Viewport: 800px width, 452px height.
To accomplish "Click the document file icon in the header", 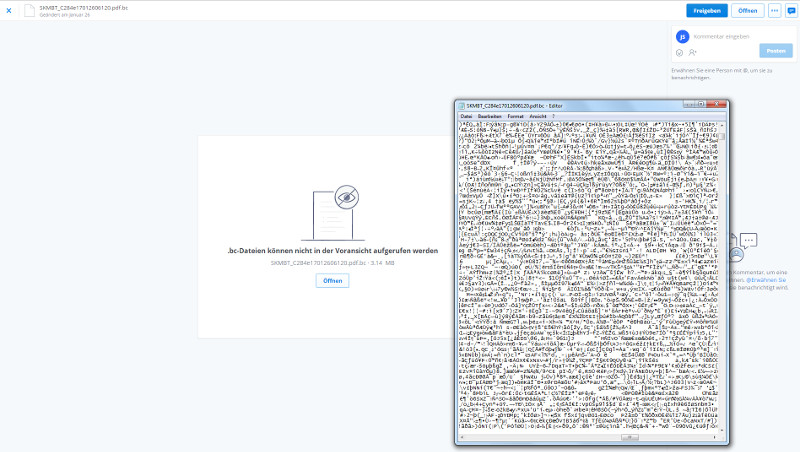I will [30, 10].
